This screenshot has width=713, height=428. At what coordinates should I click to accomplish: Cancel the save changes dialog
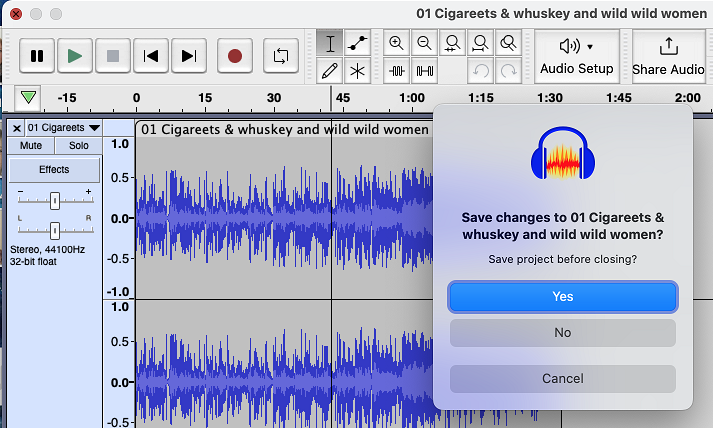click(x=562, y=378)
